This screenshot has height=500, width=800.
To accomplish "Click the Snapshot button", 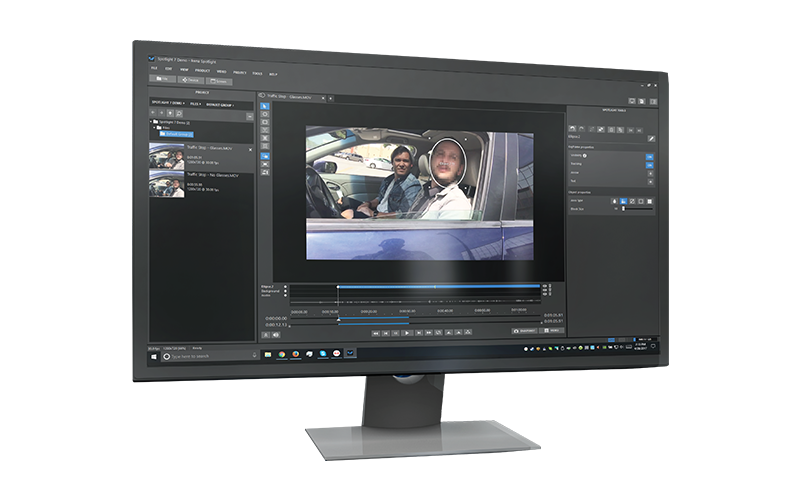I will click(525, 331).
